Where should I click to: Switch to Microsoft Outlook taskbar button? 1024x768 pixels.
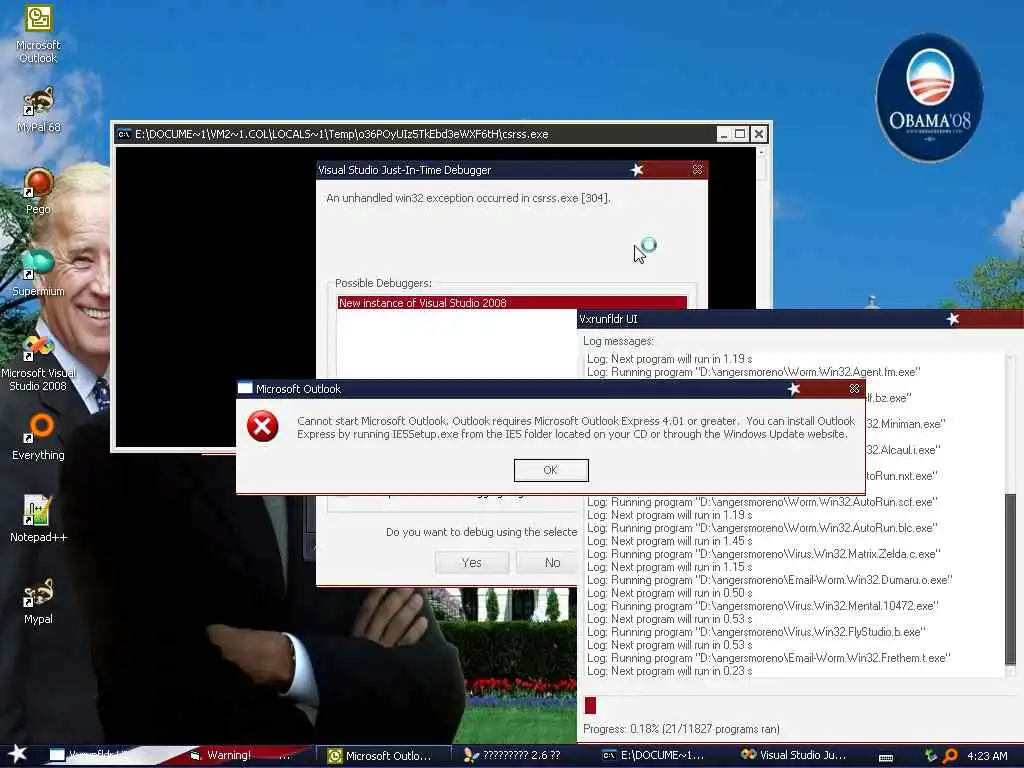point(383,756)
